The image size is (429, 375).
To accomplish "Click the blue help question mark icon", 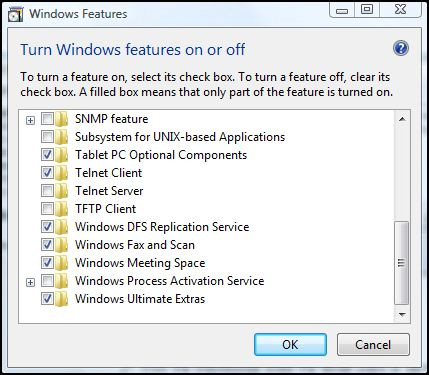I will point(401,49).
